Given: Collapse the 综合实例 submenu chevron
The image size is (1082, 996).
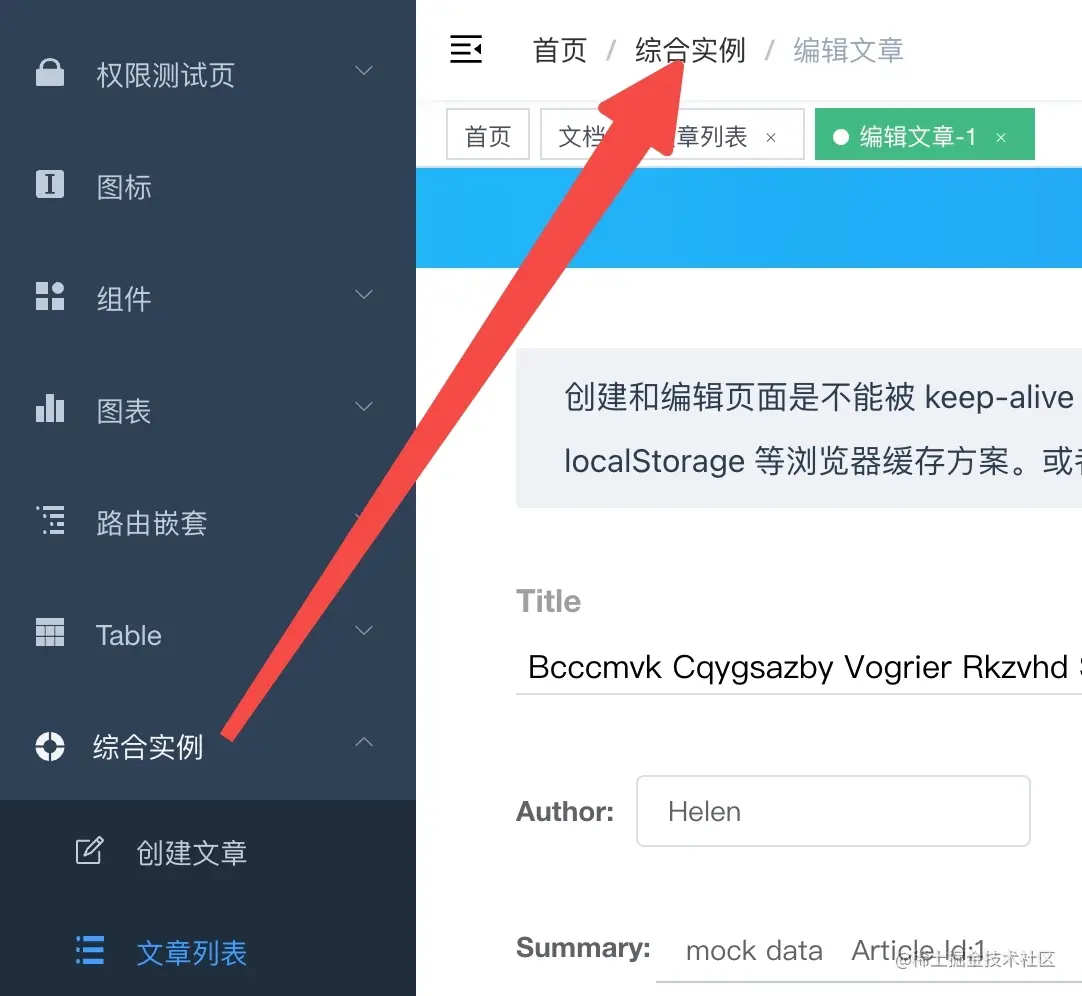Looking at the screenshot, I should click(364, 742).
